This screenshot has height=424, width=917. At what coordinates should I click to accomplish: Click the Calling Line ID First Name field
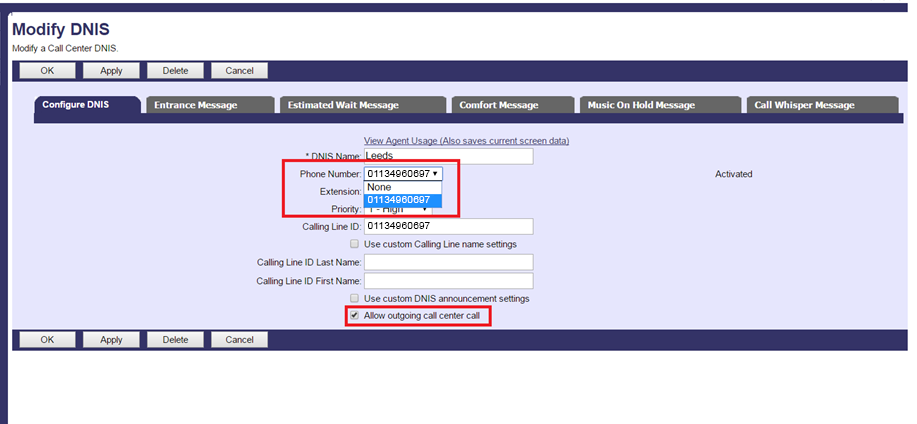point(449,281)
